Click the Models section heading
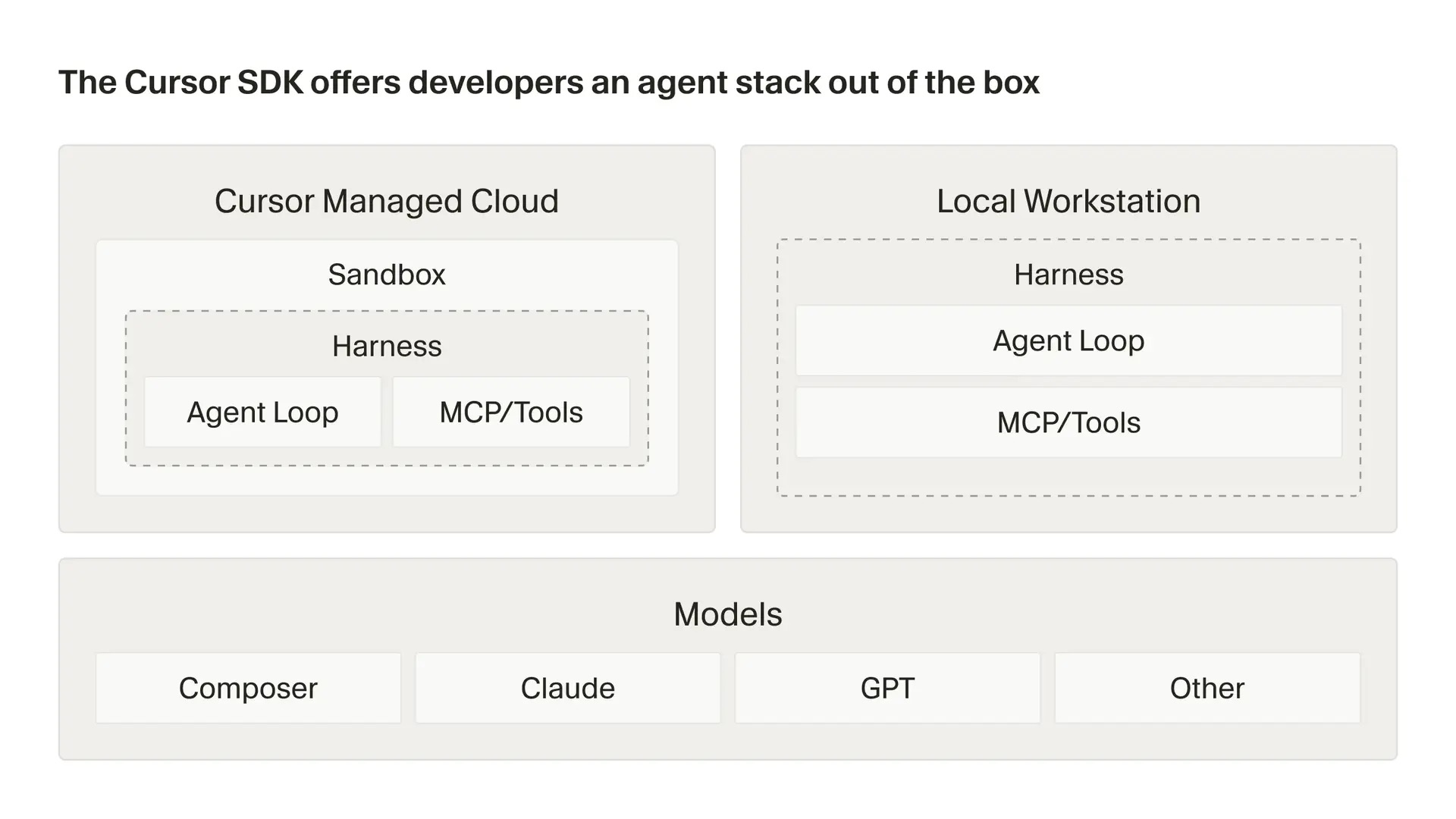 tap(727, 614)
